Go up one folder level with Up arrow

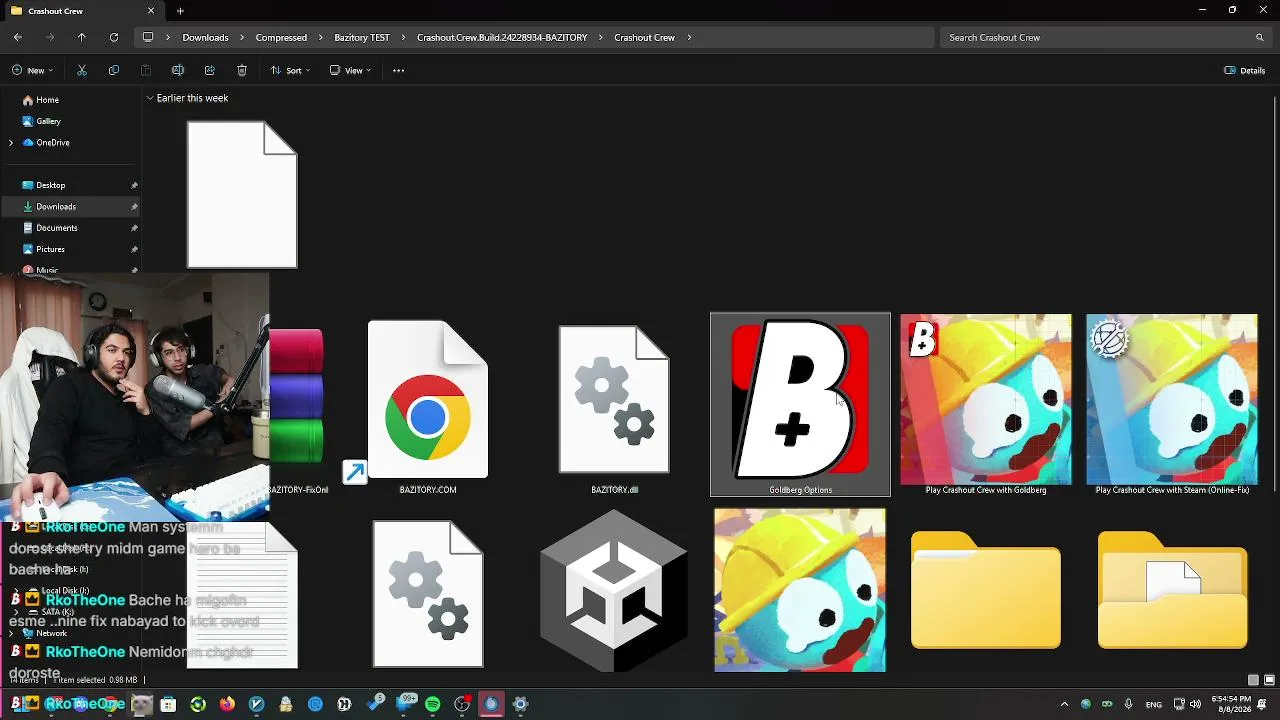(x=82, y=37)
